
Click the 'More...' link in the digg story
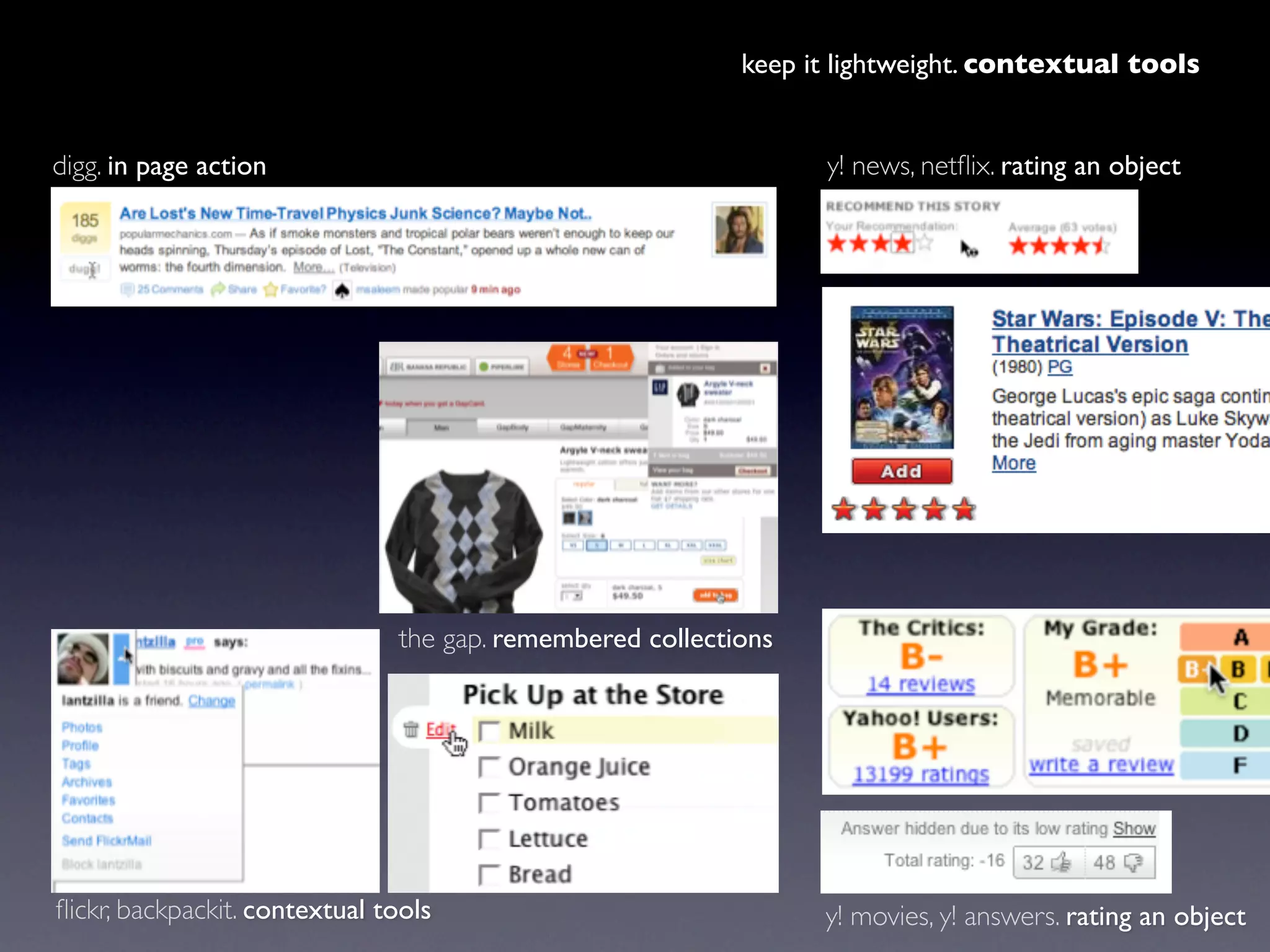click(313, 267)
